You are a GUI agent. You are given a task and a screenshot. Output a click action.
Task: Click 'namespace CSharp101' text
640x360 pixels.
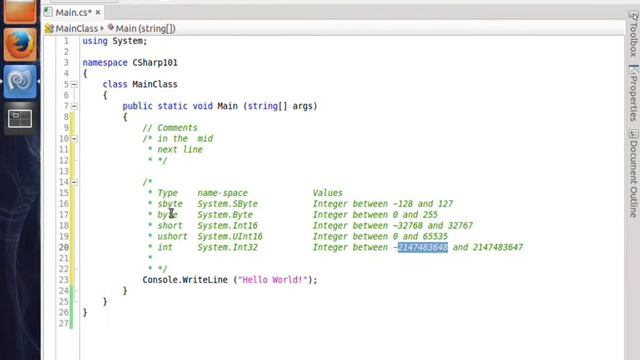tap(130, 63)
